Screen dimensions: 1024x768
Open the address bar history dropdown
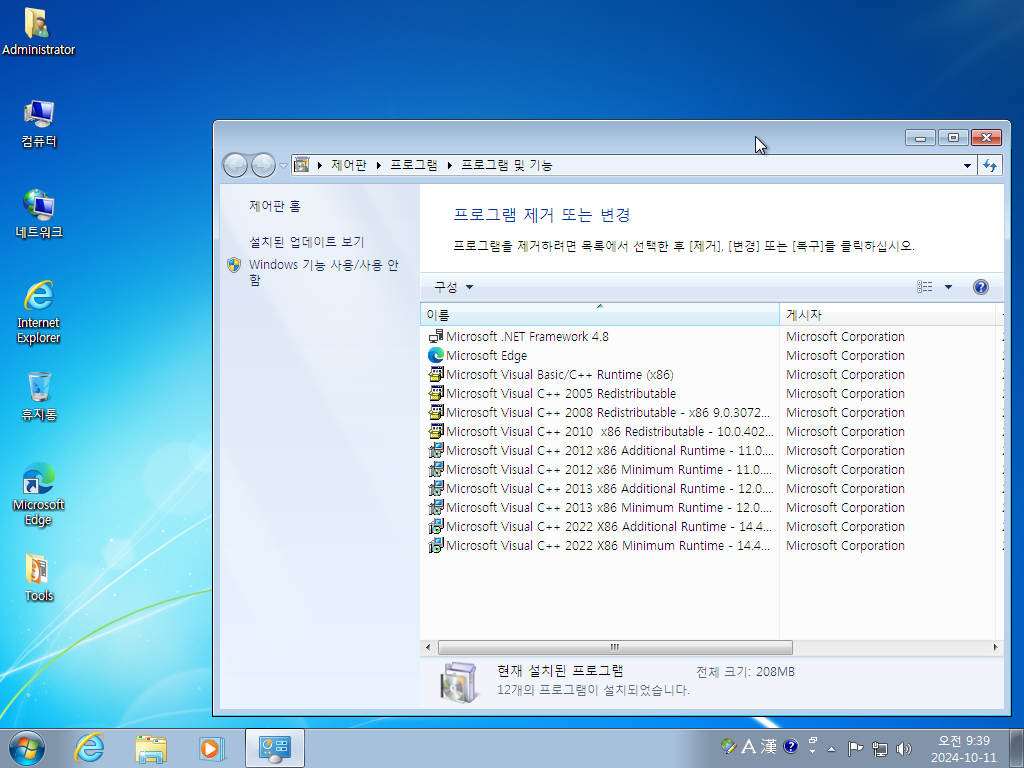967,165
